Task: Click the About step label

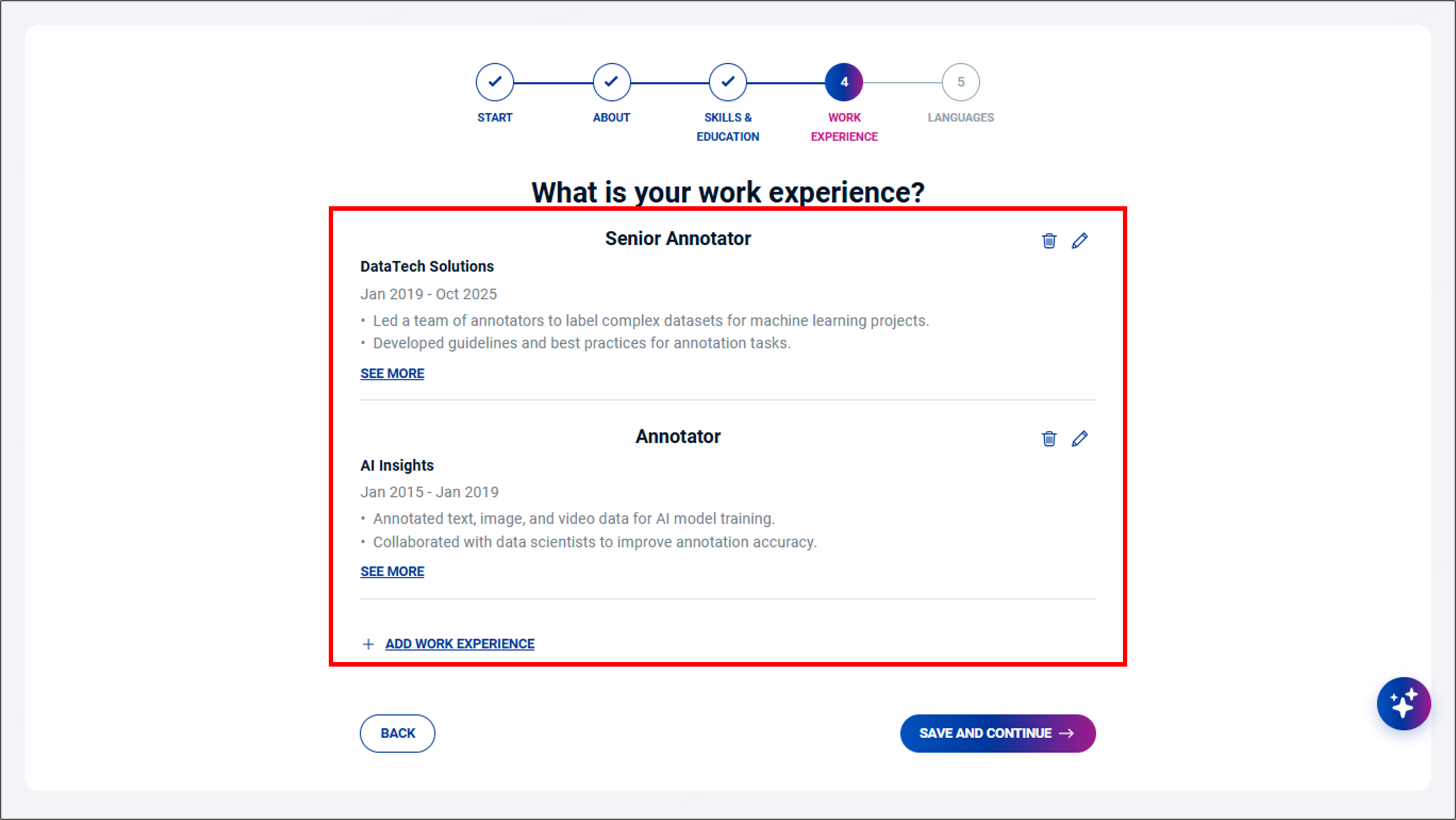Action: coord(611,117)
